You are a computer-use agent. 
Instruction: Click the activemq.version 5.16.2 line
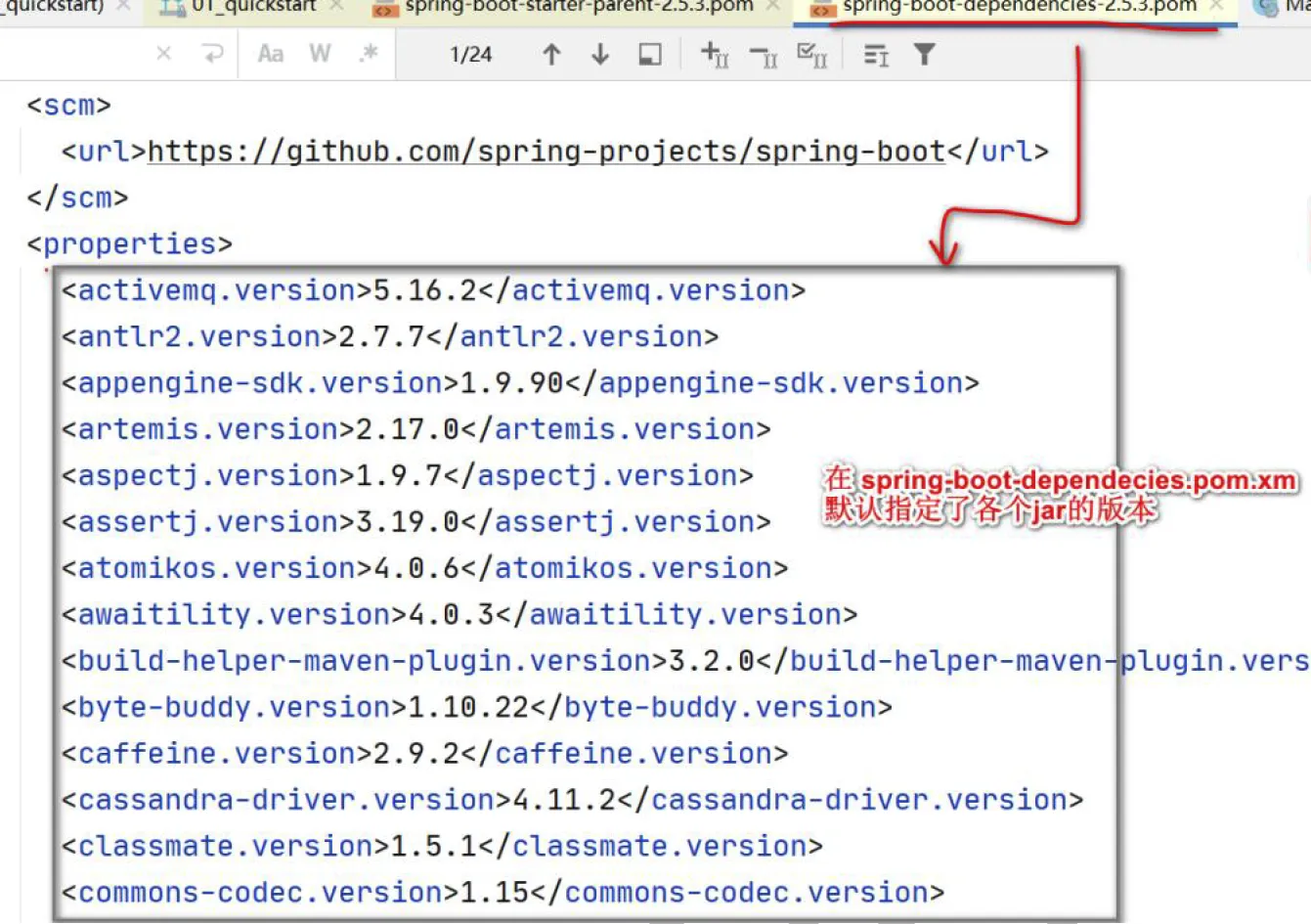click(433, 290)
